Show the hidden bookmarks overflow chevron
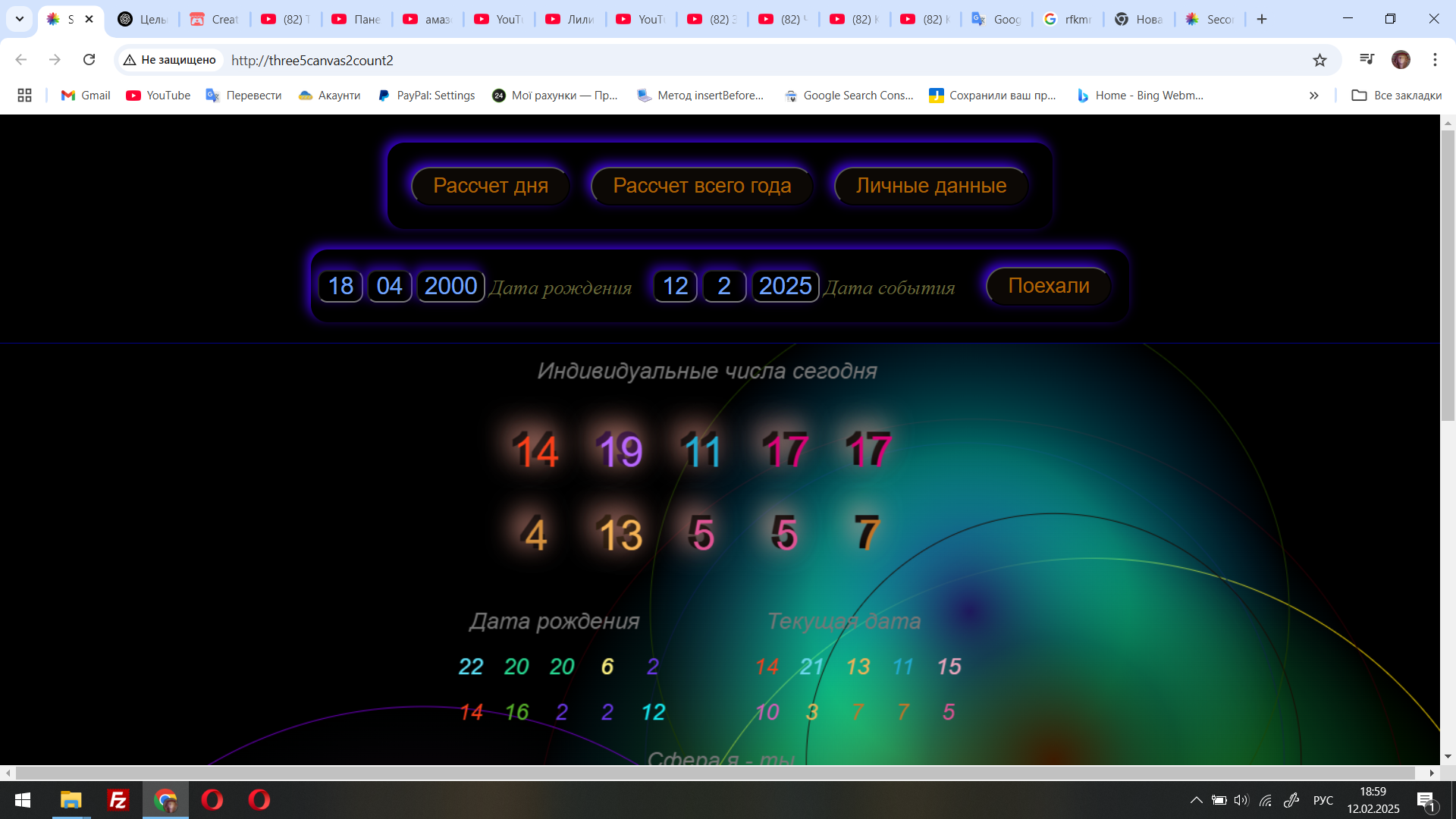Screen dimensions: 1456x819 pos(1313,95)
